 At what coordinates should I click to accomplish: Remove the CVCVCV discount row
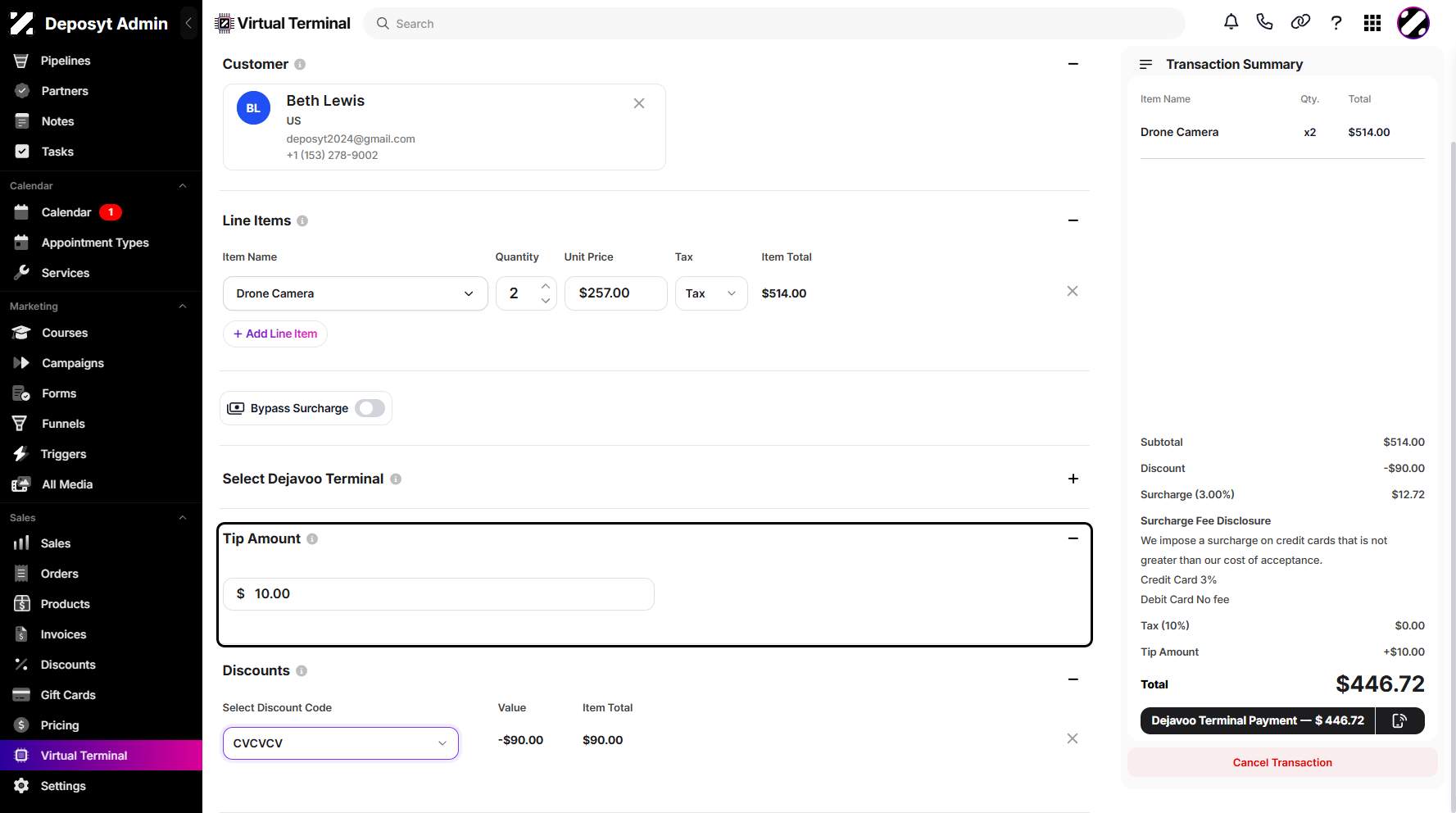[x=1073, y=738]
